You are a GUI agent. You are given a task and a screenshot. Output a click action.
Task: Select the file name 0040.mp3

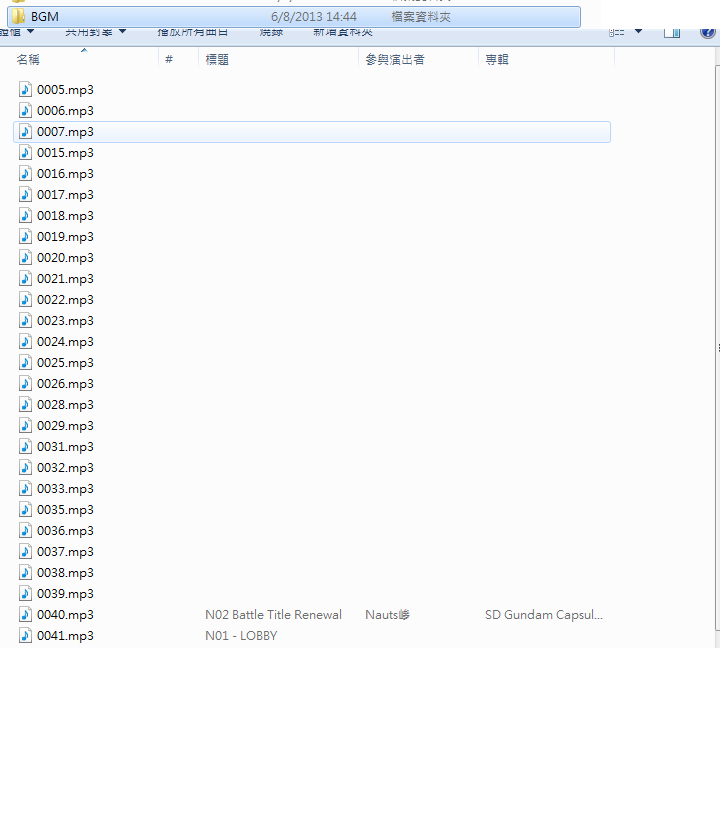point(65,615)
